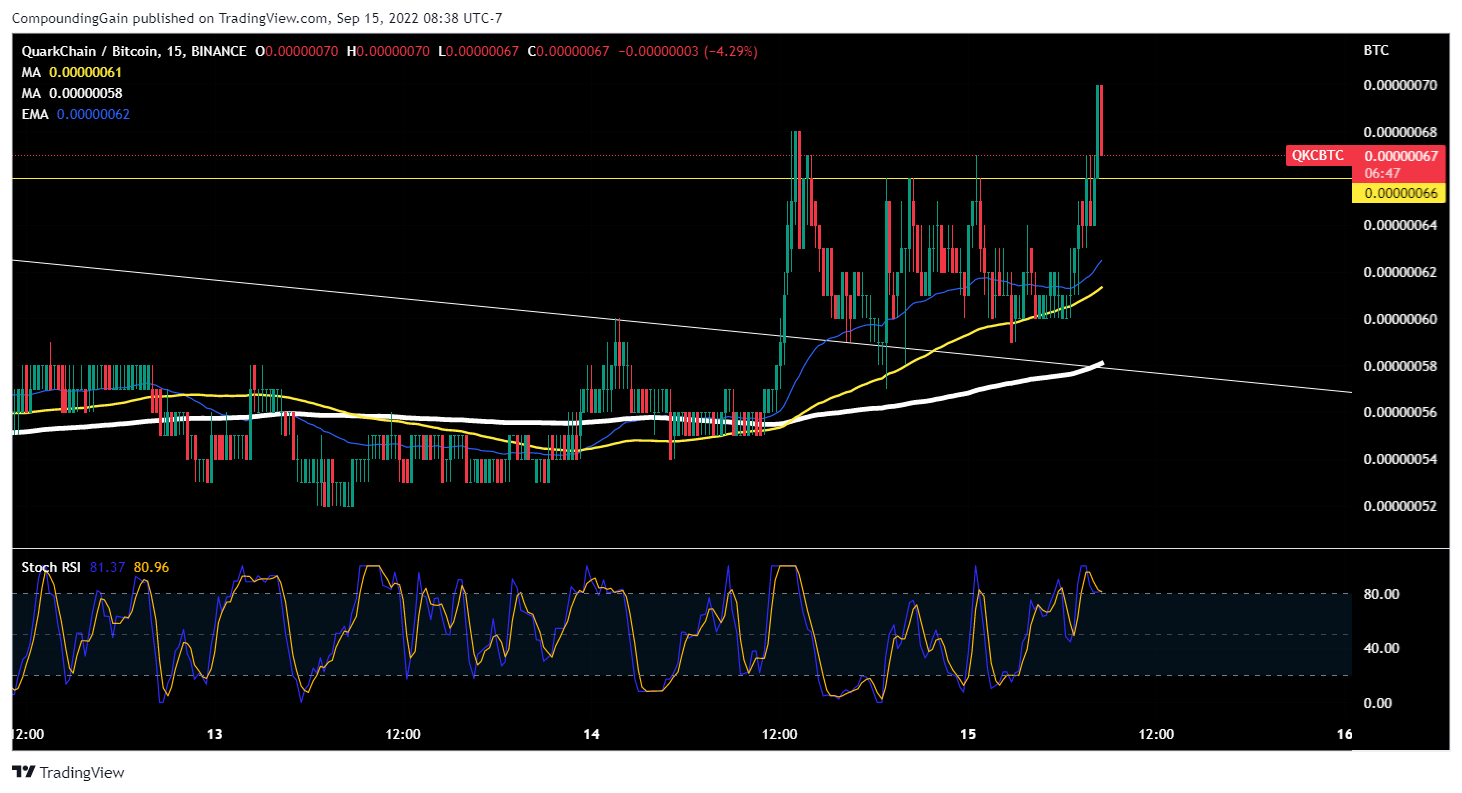The image size is (1462, 793).
Task: Click the red current price label 0.00000067
Action: click(x=1400, y=155)
